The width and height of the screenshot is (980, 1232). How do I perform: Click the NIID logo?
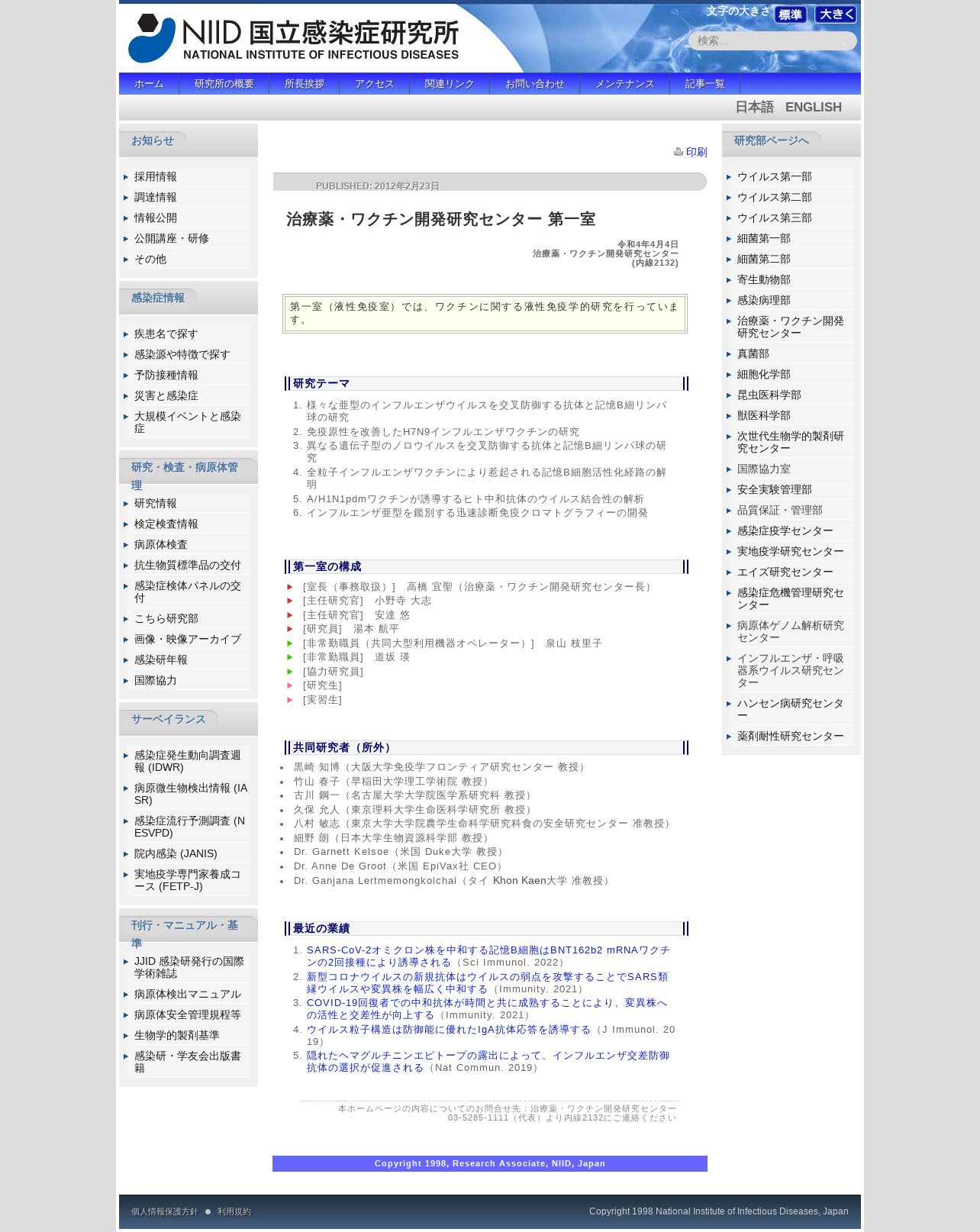(x=294, y=38)
